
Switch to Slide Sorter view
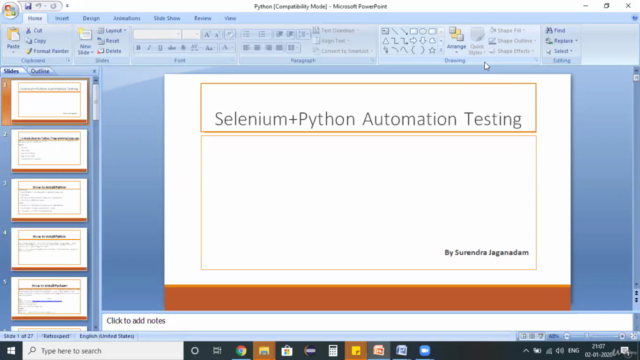click(x=532, y=336)
